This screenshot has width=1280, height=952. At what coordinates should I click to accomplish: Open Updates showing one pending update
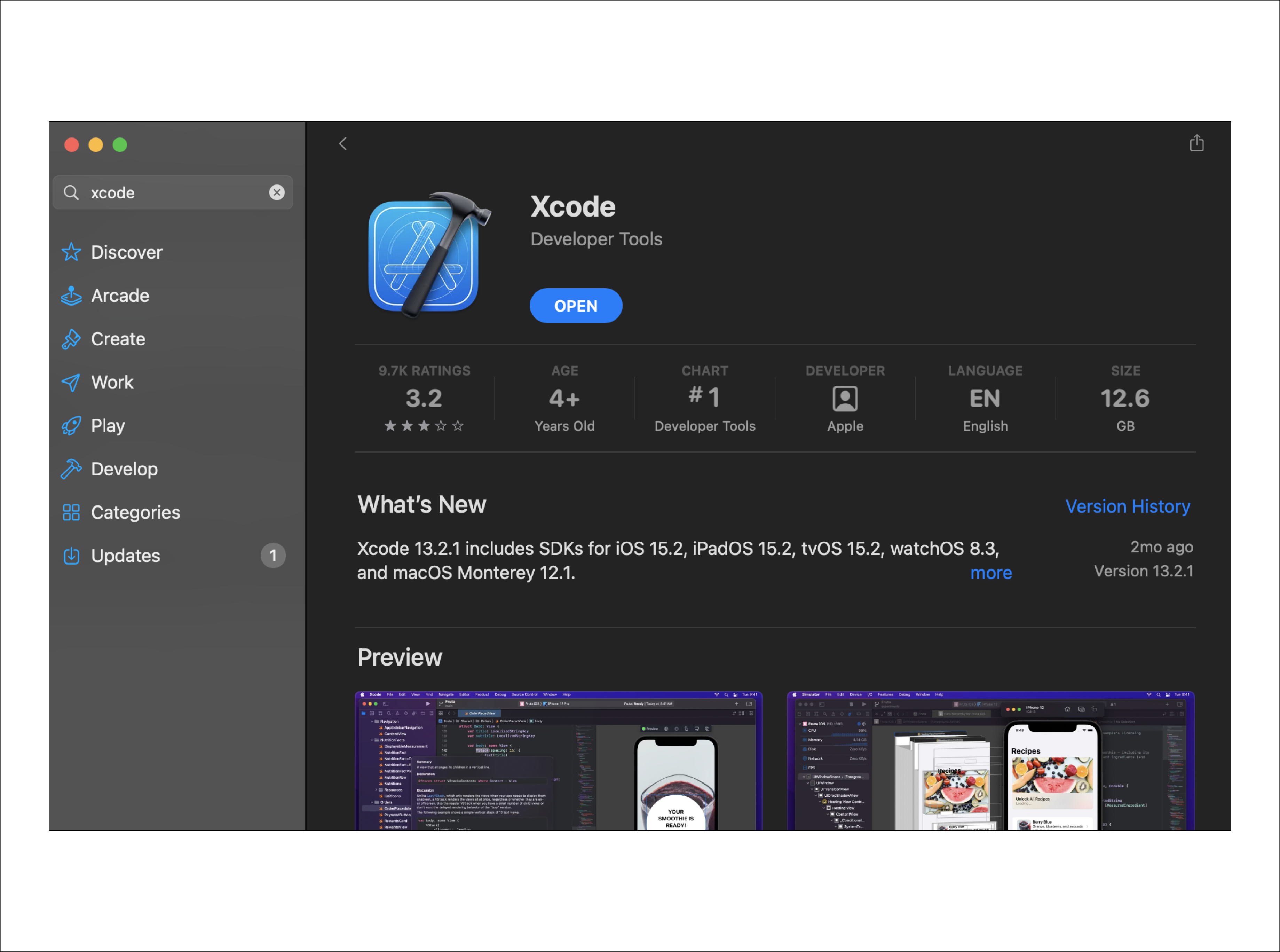(x=126, y=555)
